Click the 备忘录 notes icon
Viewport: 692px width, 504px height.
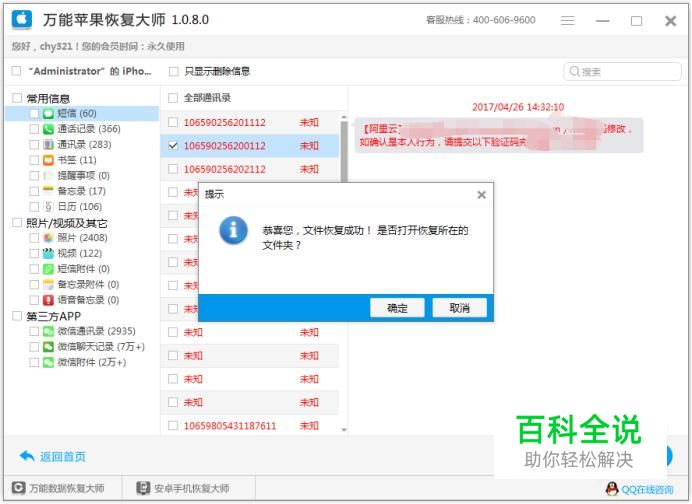point(48,191)
